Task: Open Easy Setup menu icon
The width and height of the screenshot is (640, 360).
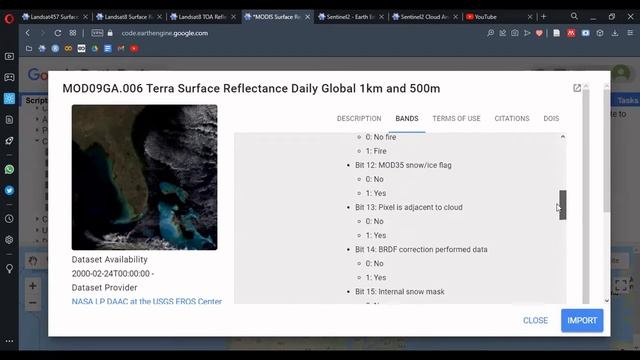Action: [x=630, y=33]
